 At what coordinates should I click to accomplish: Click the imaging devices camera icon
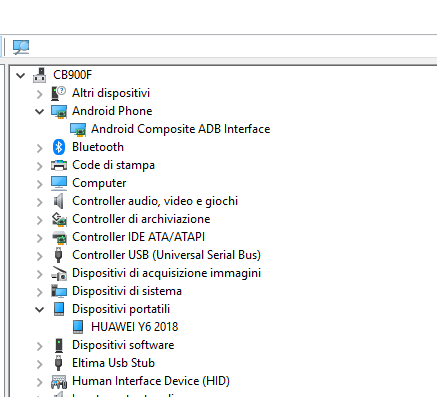(x=59, y=273)
